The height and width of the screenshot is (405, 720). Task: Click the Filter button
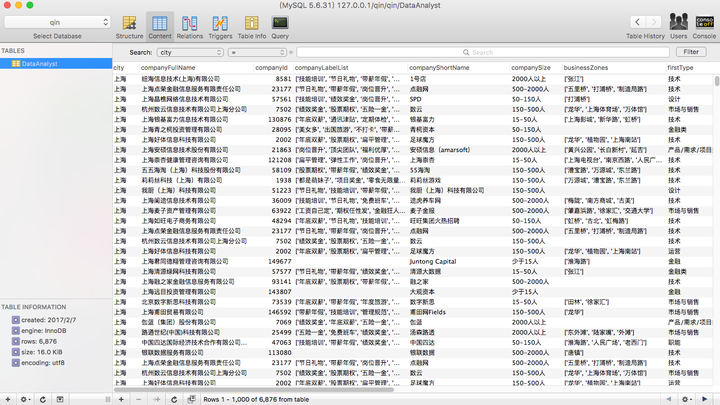(x=691, y=52)
